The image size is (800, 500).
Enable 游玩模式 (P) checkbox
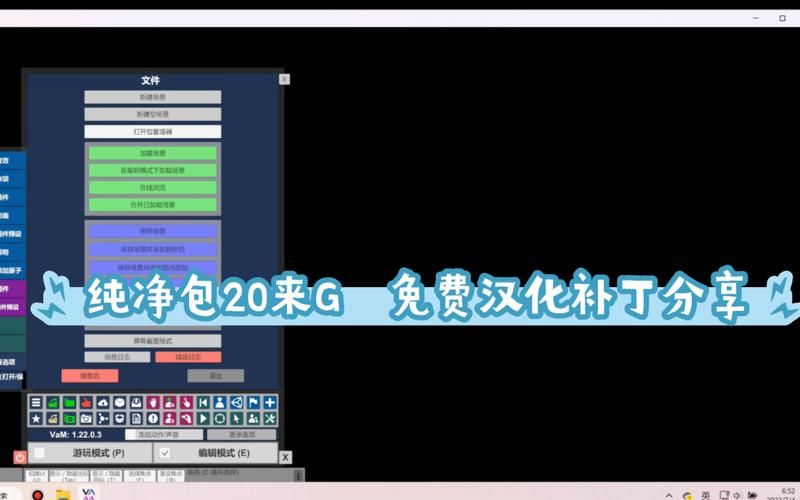40,453
